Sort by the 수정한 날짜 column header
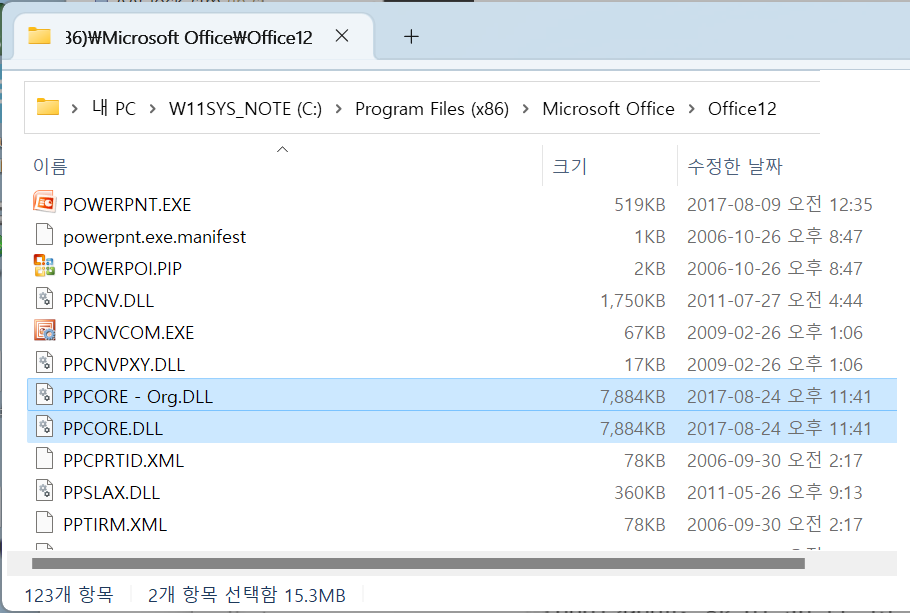Image resolution: width=910 pixels, height=613 pixels. [735, 167]
